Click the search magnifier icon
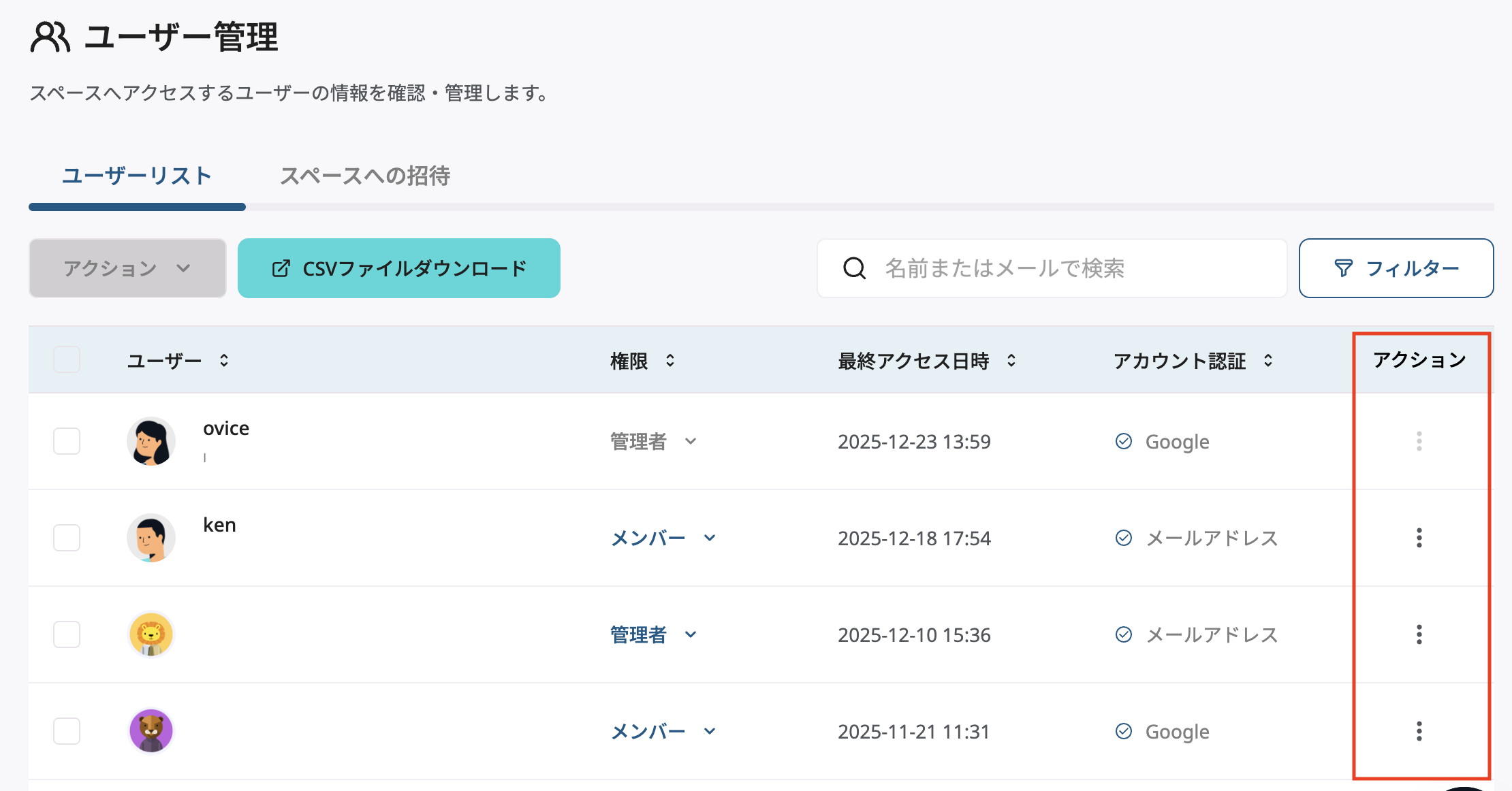The image size is (1512, 791). click(x=855, y=268)
